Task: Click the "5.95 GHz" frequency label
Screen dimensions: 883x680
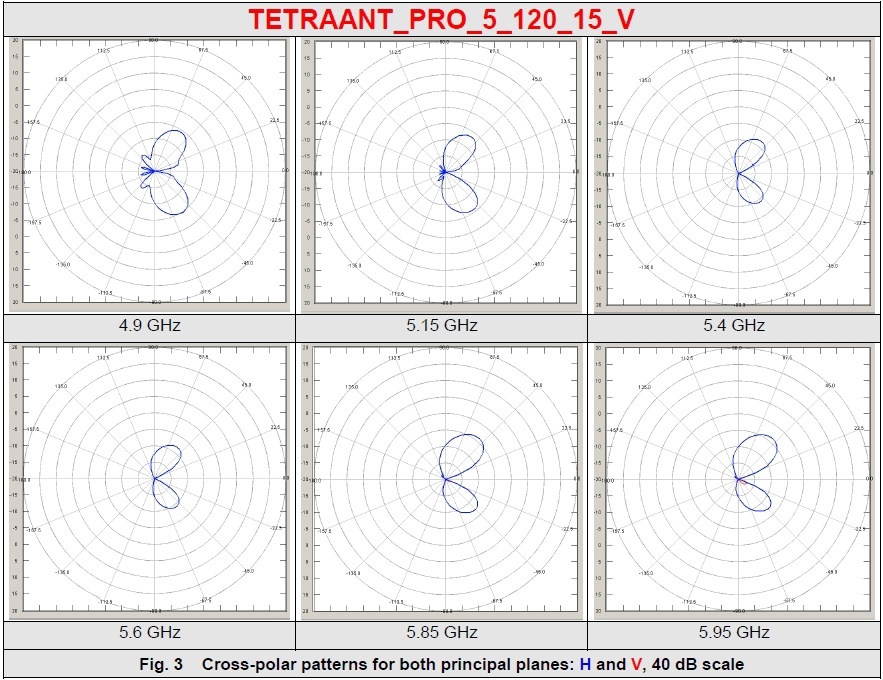Action: 735,632
